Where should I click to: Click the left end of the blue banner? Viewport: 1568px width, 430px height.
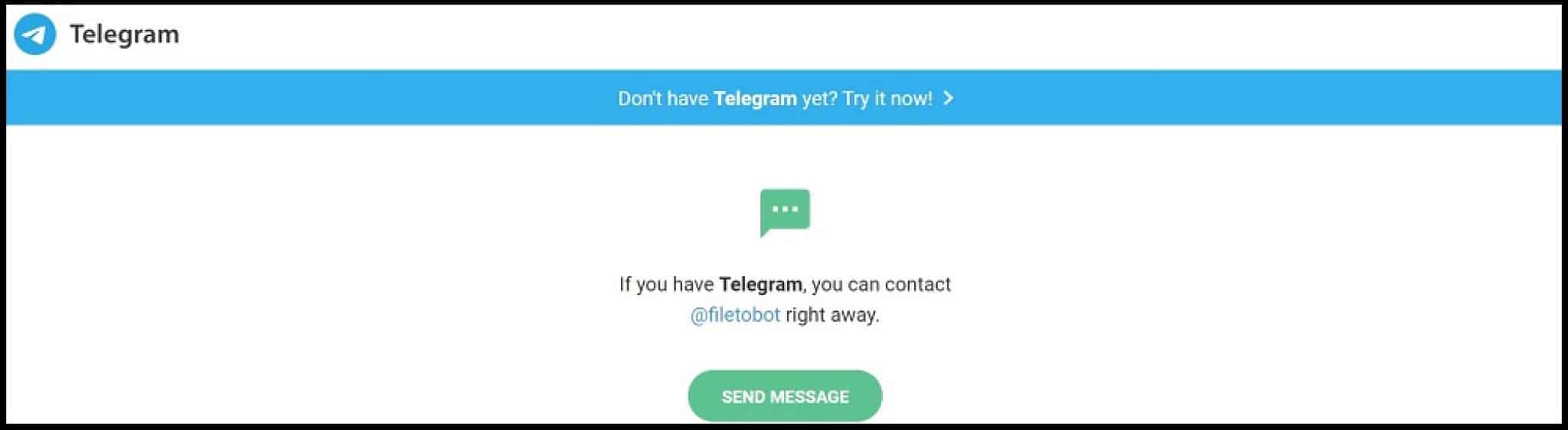pyautogui.click(x=46, y=97)
